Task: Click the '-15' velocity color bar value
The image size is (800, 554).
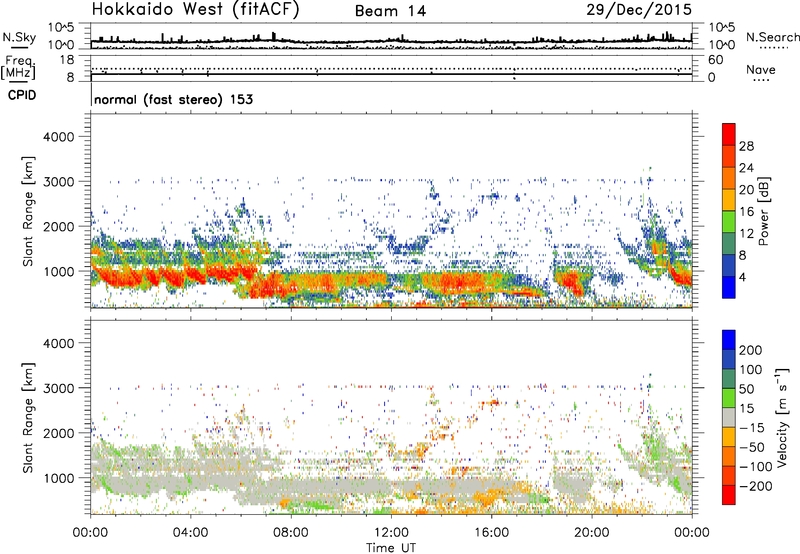Action: tap(752, 427)
